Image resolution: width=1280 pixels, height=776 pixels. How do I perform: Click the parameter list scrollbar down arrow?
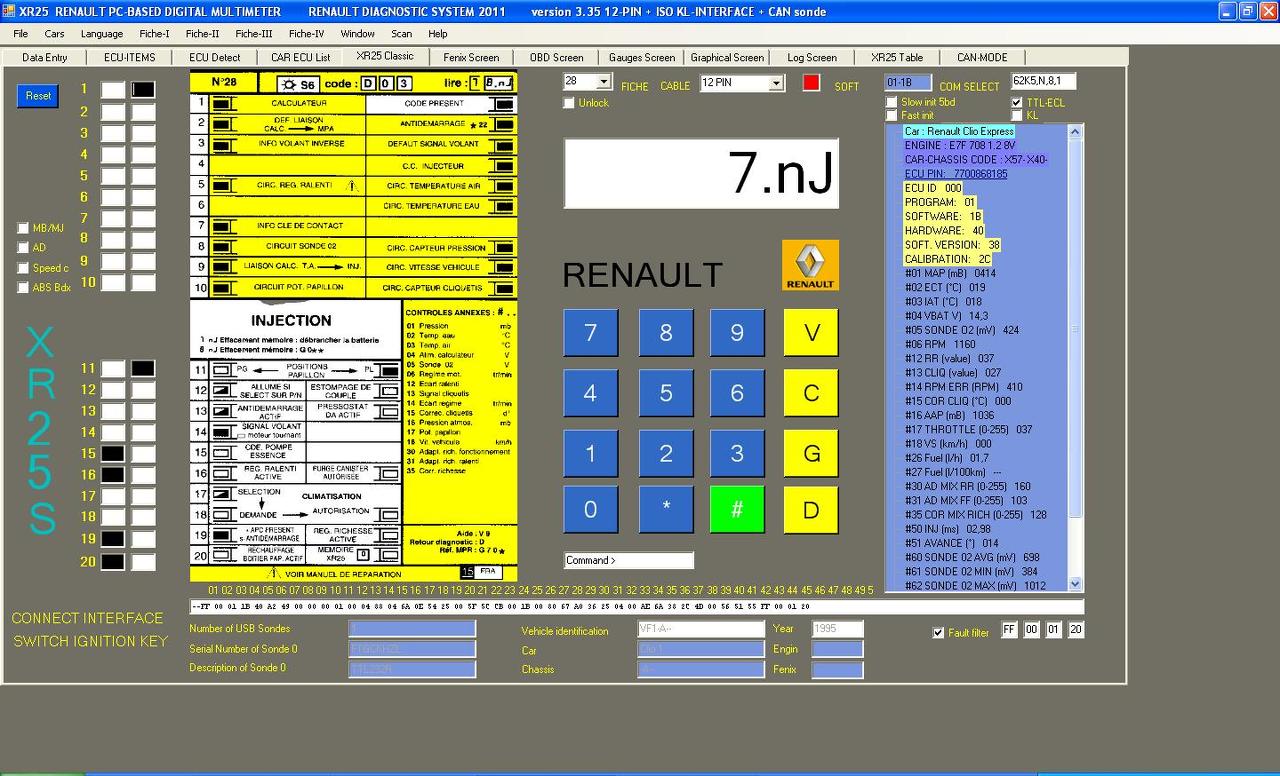[x=1076, y=584]
